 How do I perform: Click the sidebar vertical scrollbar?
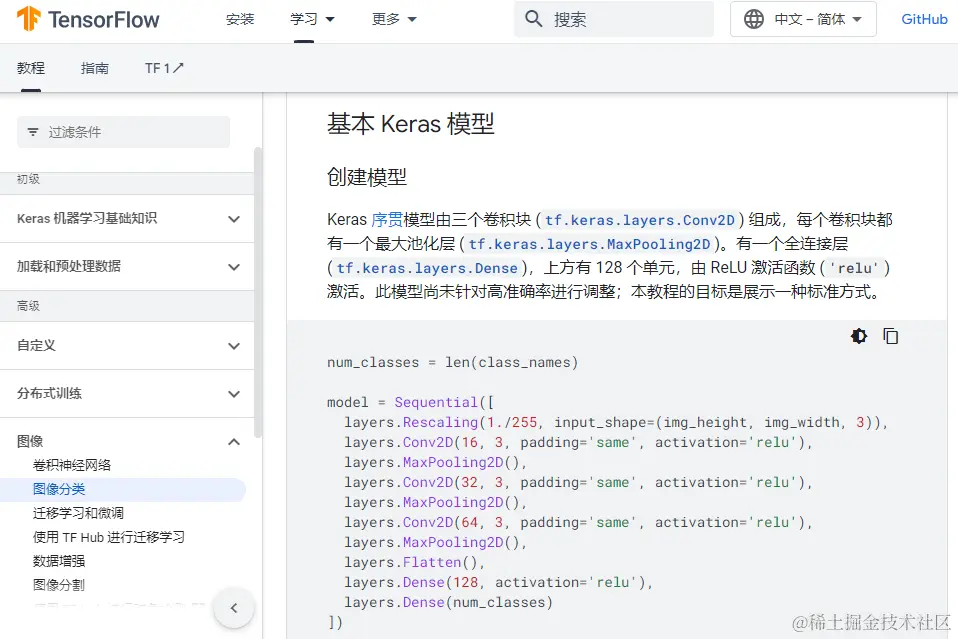click(258, 293)
